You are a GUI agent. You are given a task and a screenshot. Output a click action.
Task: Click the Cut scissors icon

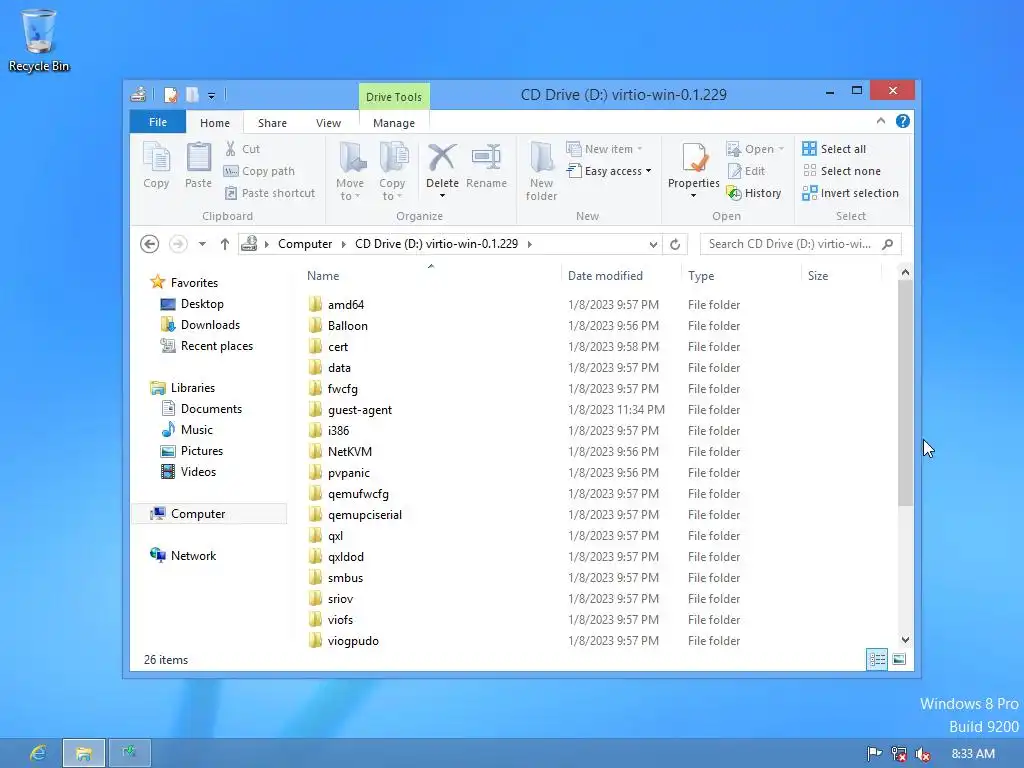tap(231, 149)
